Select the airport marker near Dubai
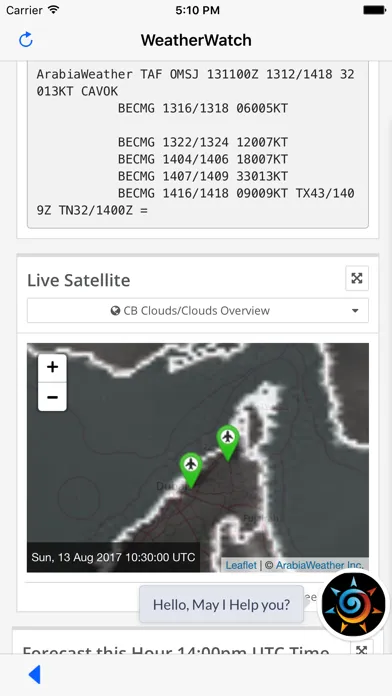This screenshot has width=392, height=696. 191,471
